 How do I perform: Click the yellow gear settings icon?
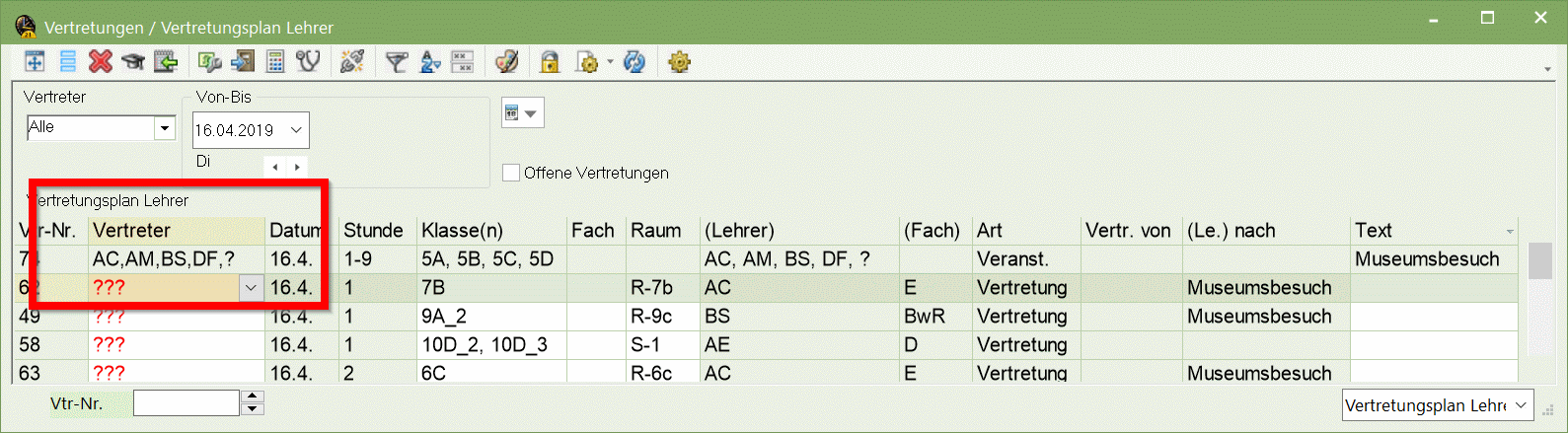pyautogui.click(x=679, y=62)
